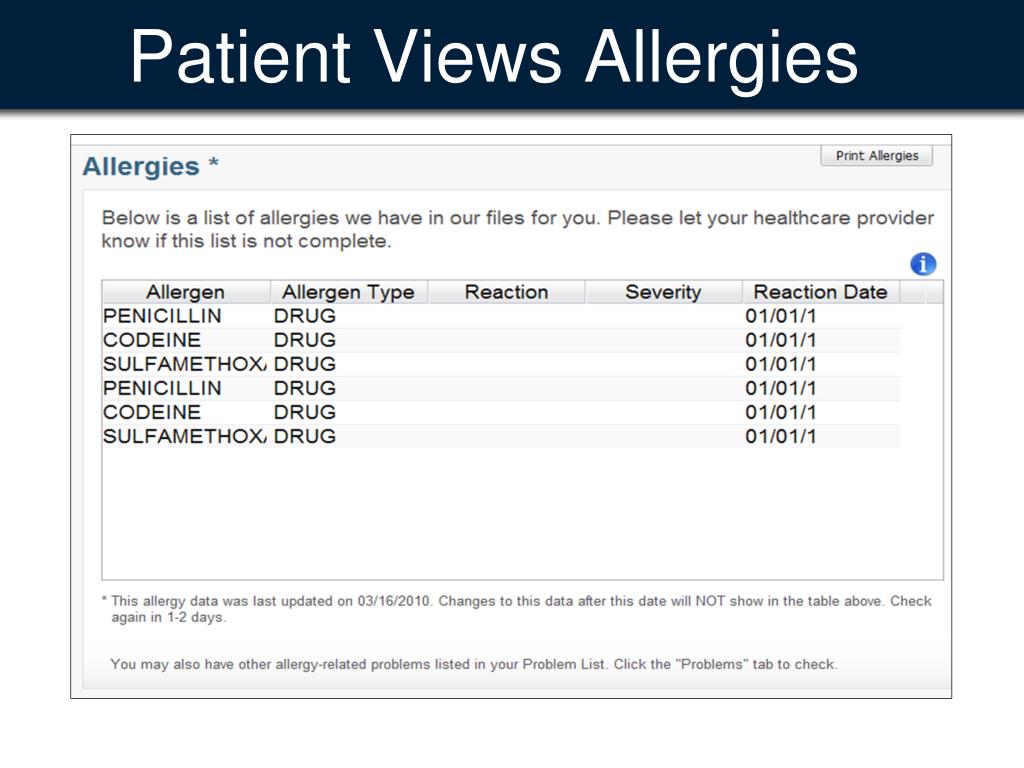
Task: Click the empty area below the allergy rows
Action: point(522,513)
